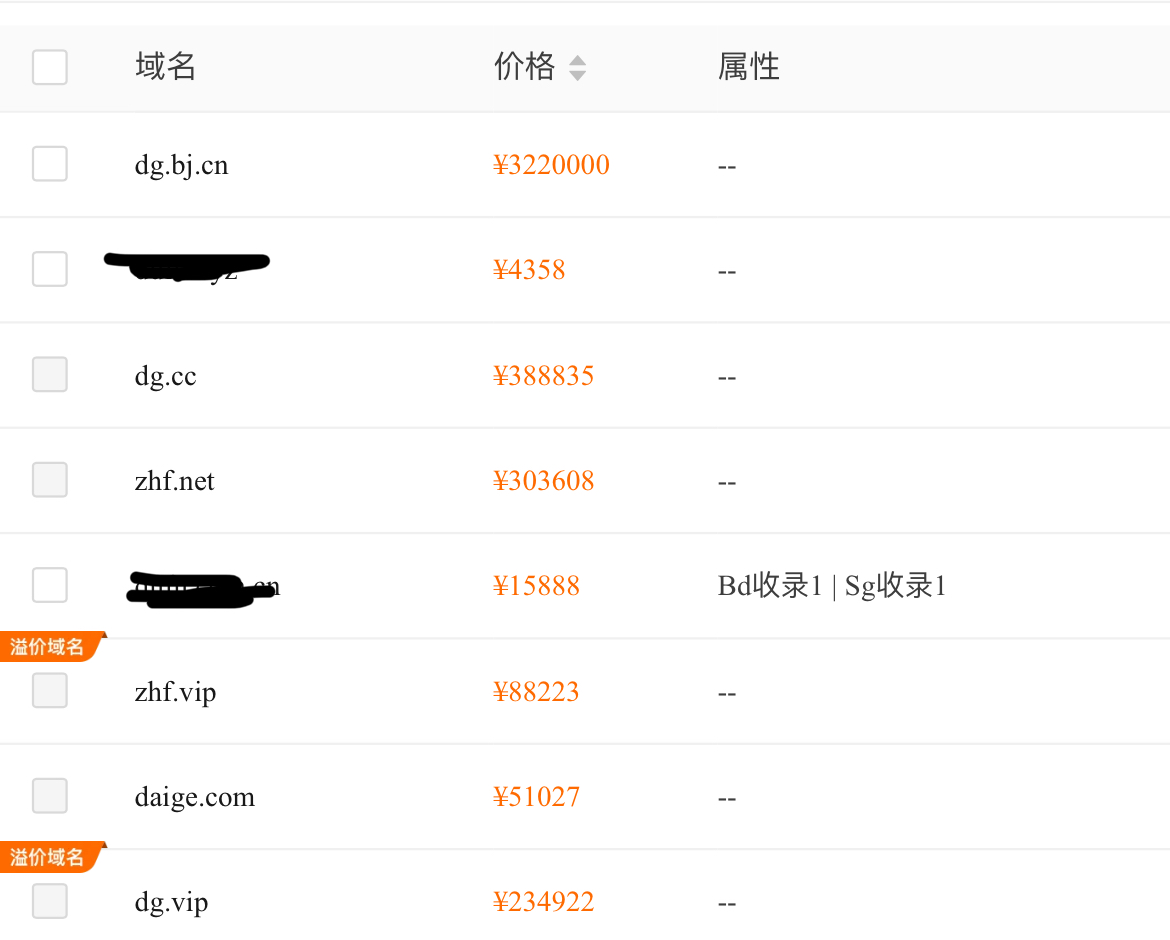This screenshot has width=1170, height=940.
Task: Open the daige.com domain listing
Action: pyautogui.click(x=194, y=797)
